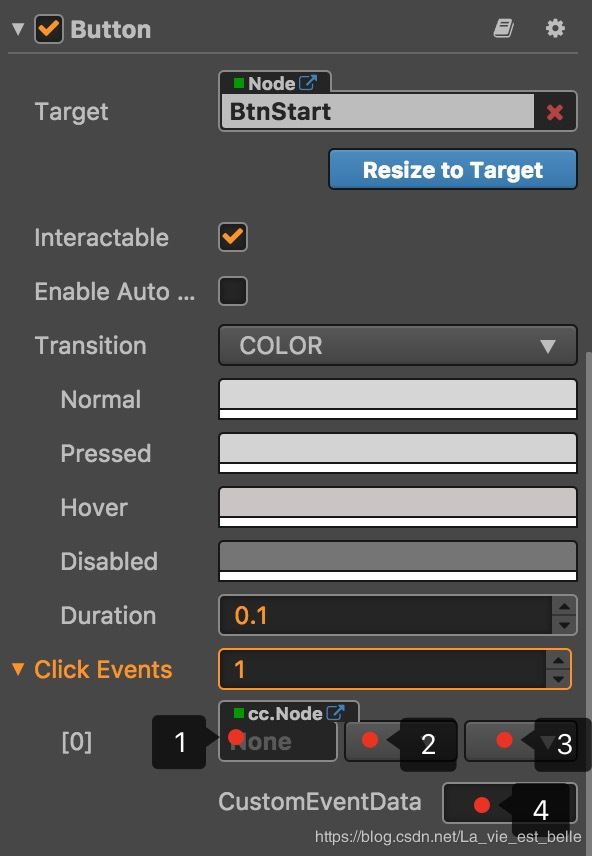Open the Button component help documentation icon
The width and height of the screenshot is (592, 856).
[503, 28]
